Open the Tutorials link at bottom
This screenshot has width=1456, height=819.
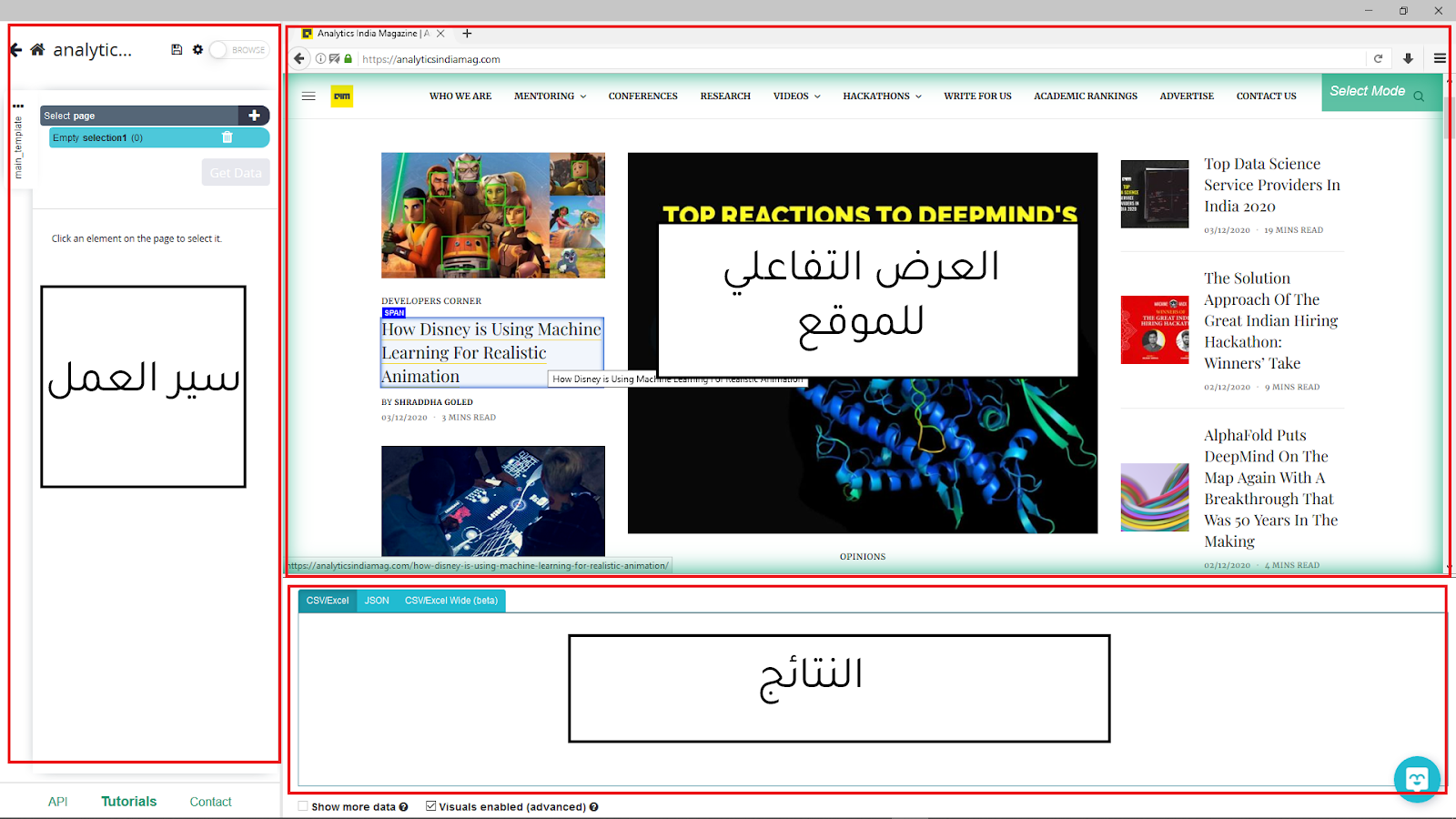click(x=128, y=802)
